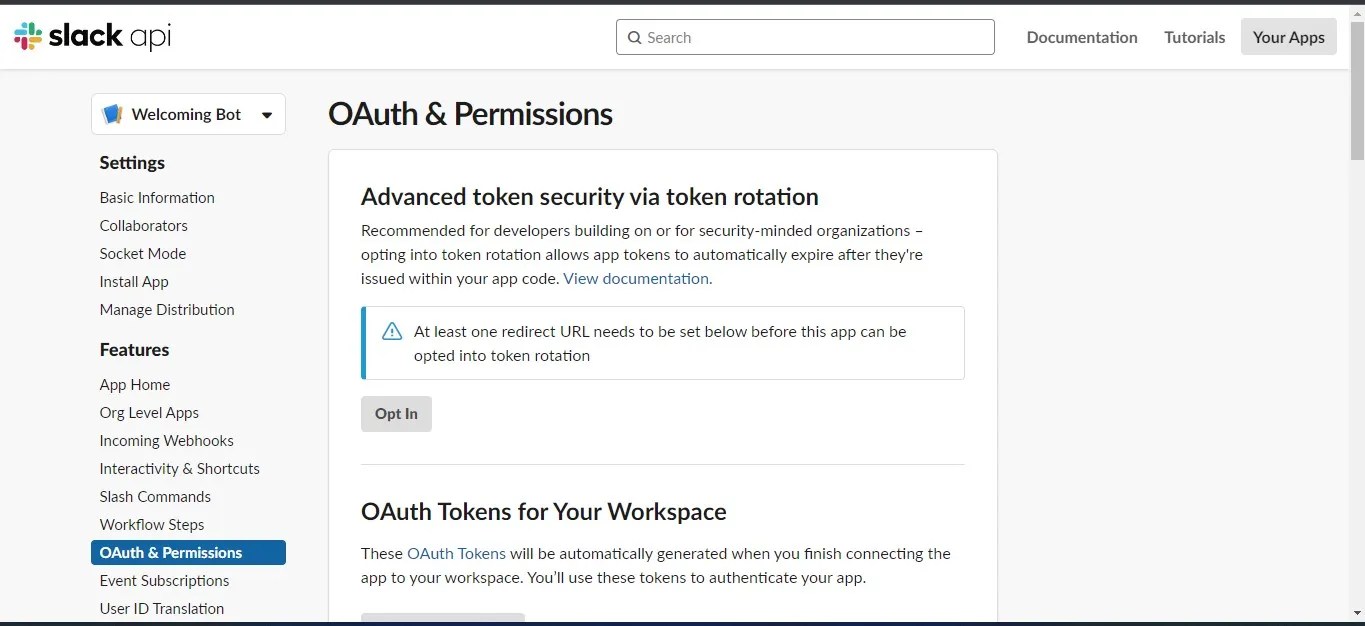This screenshot has height=626, width=1365.
Task: Open the app selector chevron
Action: 267,114
